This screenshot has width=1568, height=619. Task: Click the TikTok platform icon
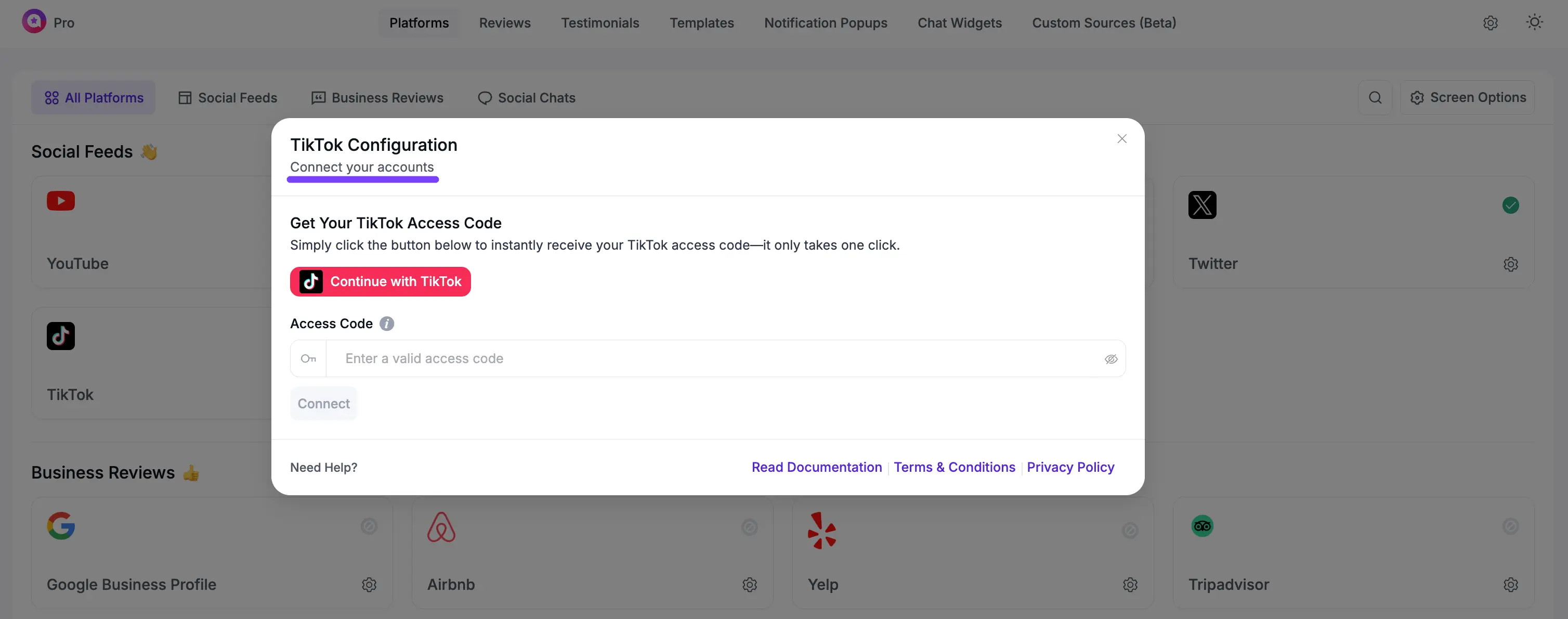click(60, 336)
